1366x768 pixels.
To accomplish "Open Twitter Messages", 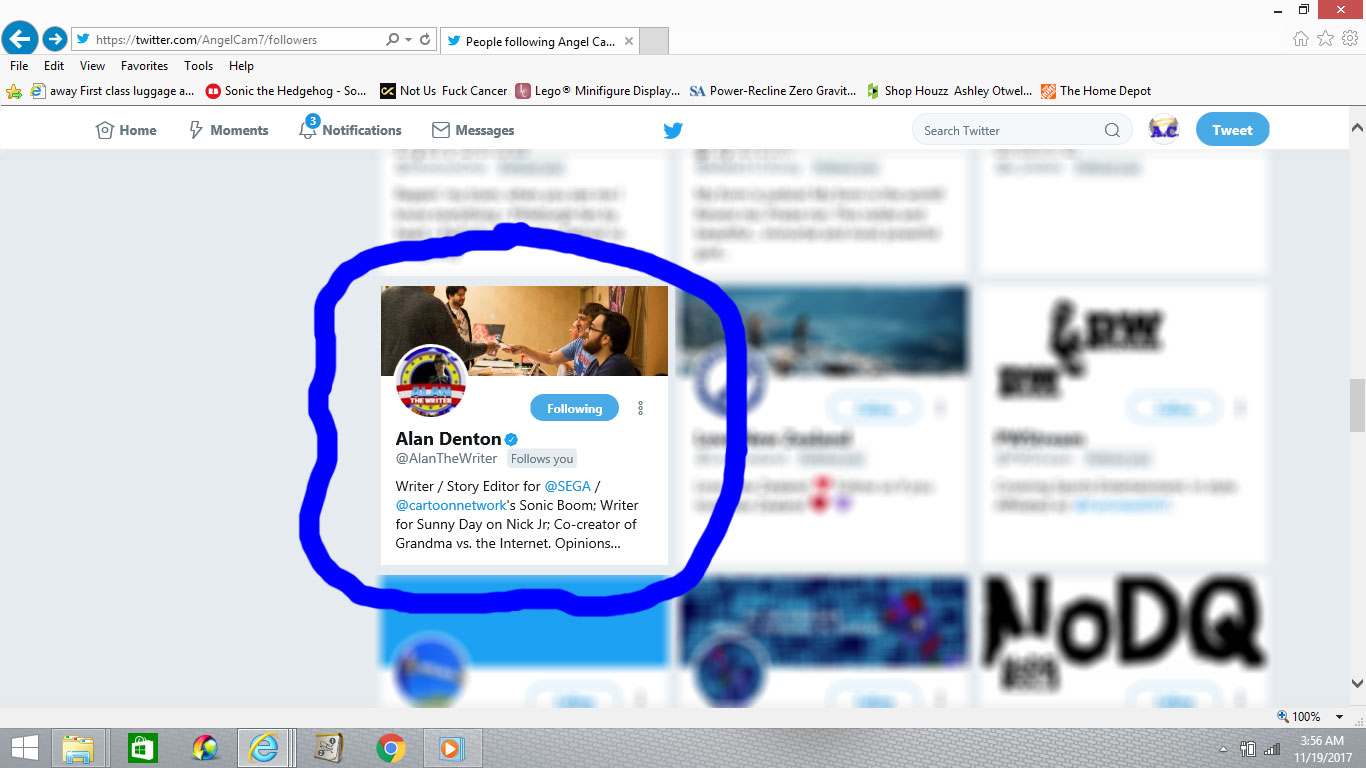I will pyautogui.click(x=473, y=130).
